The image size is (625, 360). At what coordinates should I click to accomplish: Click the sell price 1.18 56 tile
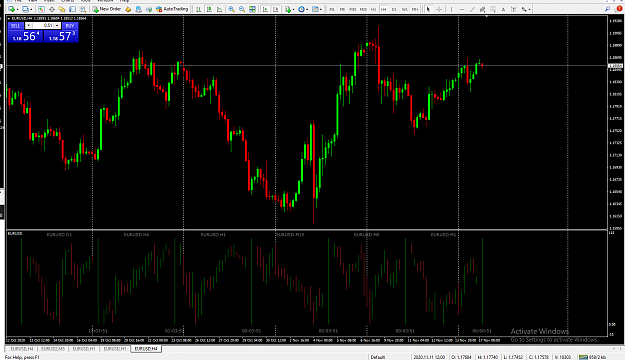tap(26, 36)
